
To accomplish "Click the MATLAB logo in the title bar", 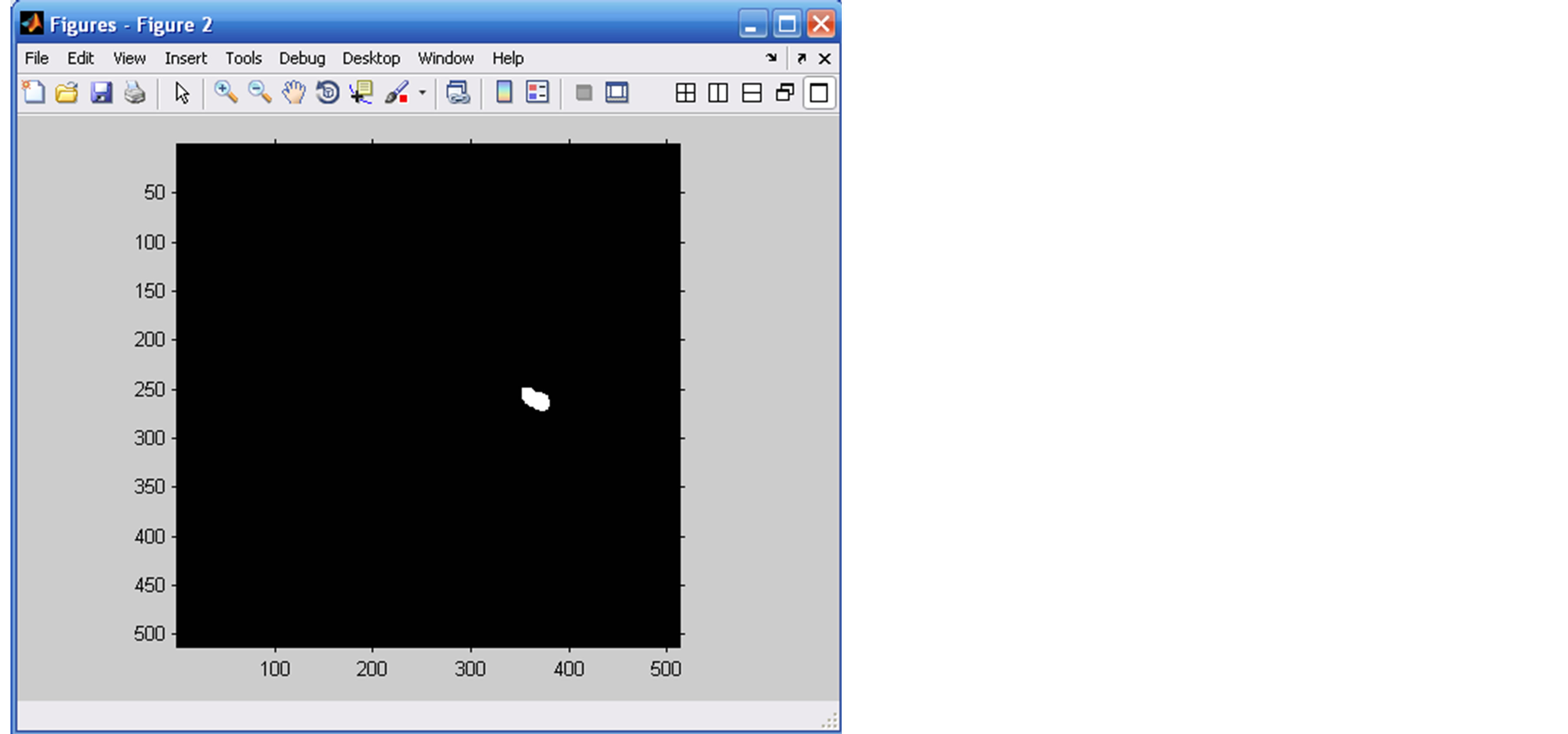I will (x=32, y=24).
